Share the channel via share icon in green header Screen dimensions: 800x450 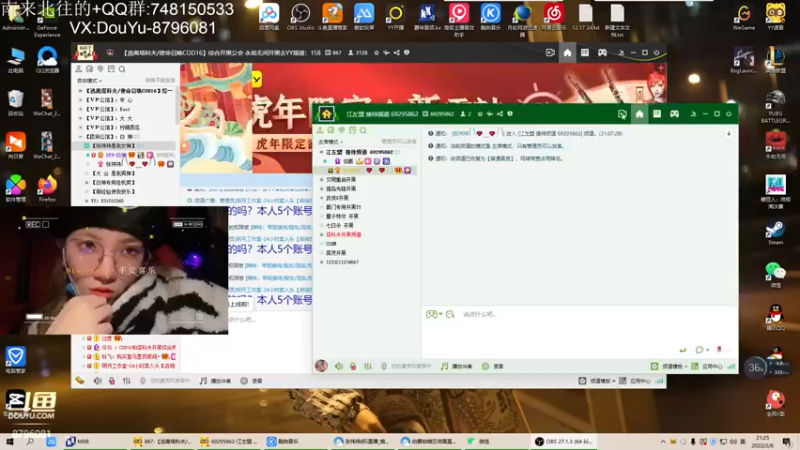pyautogui.click(x=499, y=114)
